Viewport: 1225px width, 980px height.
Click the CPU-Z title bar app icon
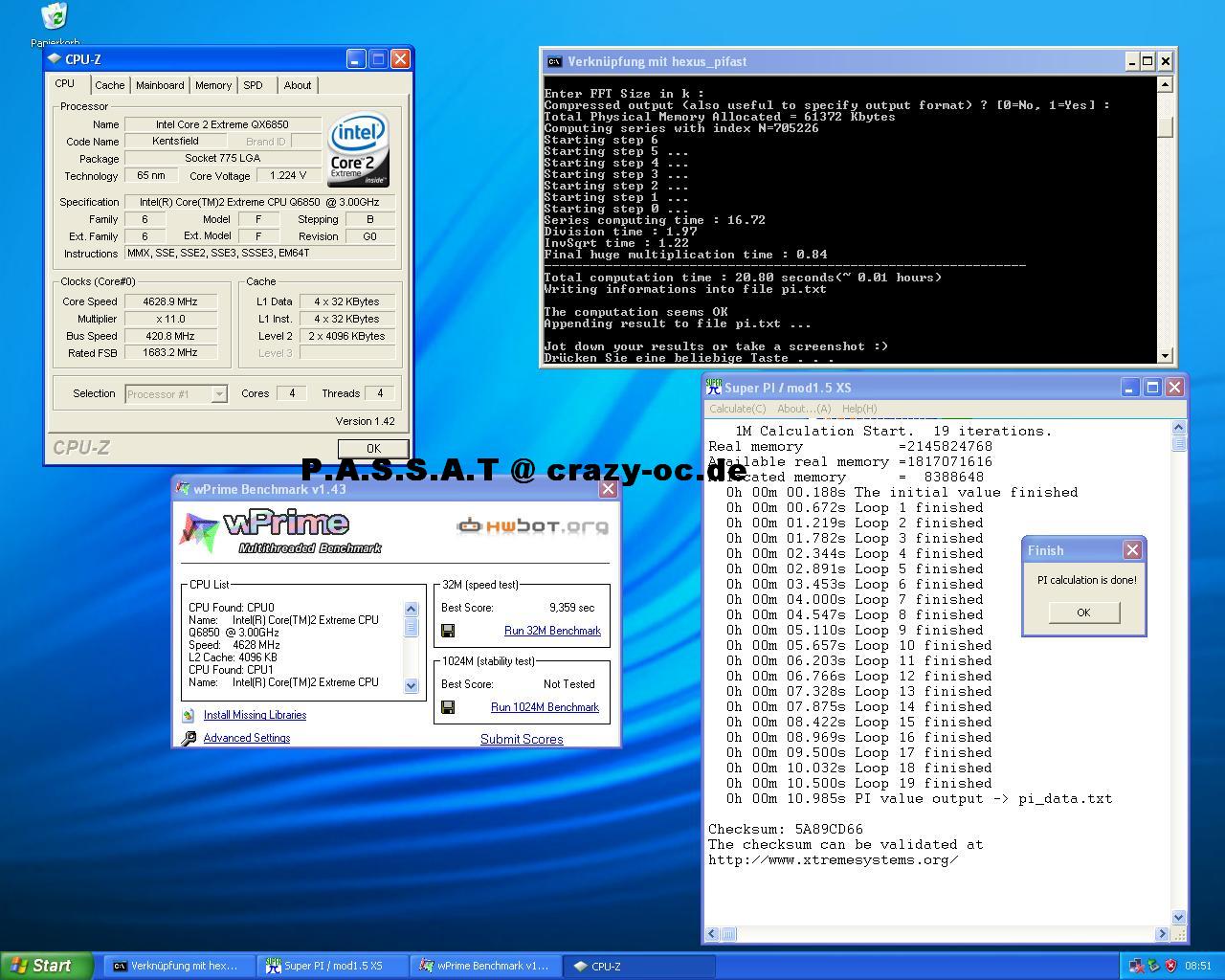(x=55, y=59)
